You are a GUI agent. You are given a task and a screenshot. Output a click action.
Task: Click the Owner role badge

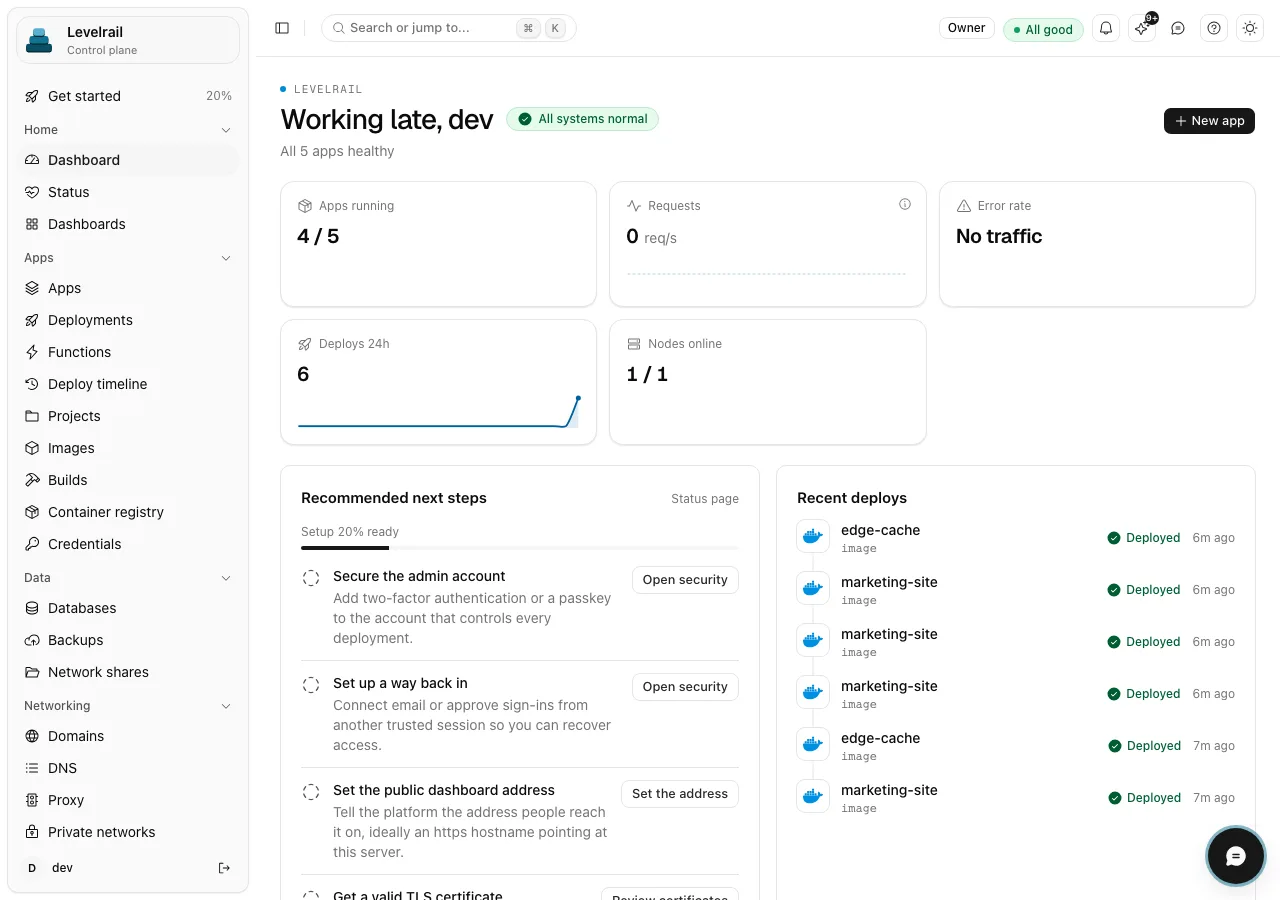click(967, 28)
